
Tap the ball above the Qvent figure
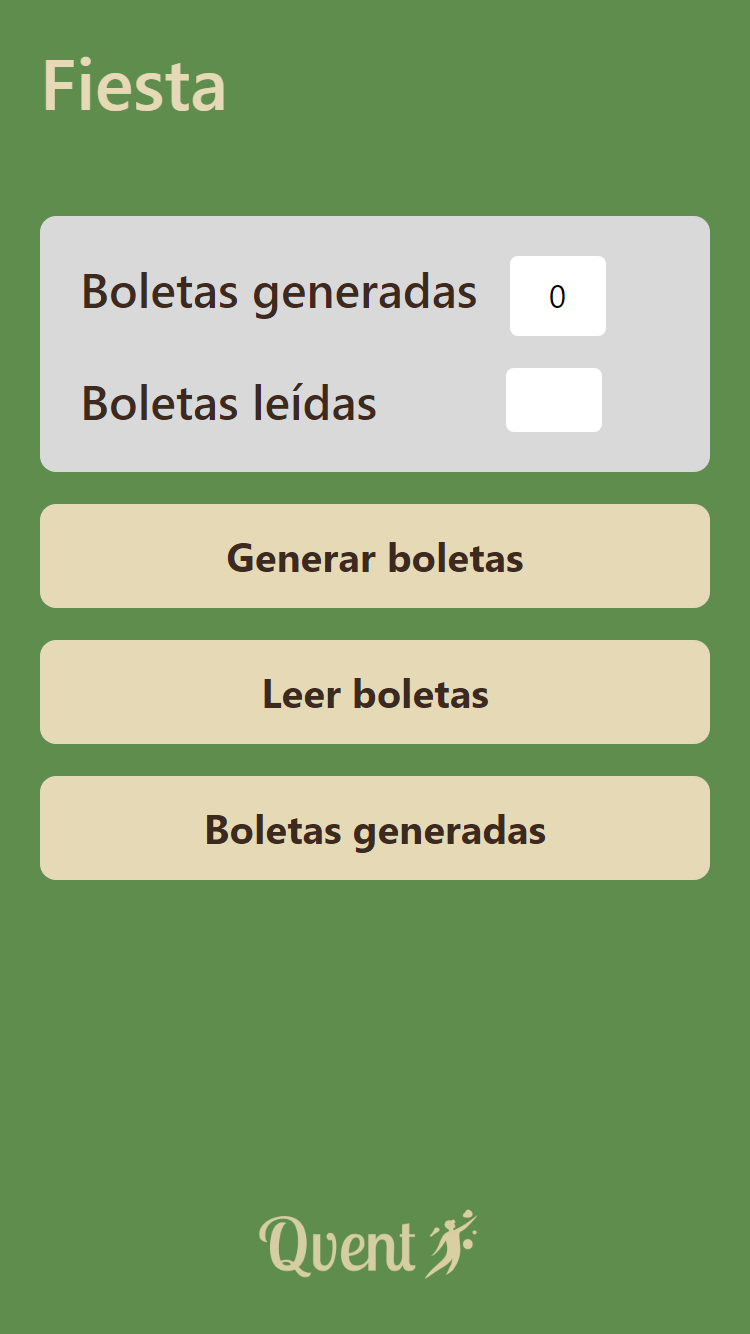point(468,1214)
